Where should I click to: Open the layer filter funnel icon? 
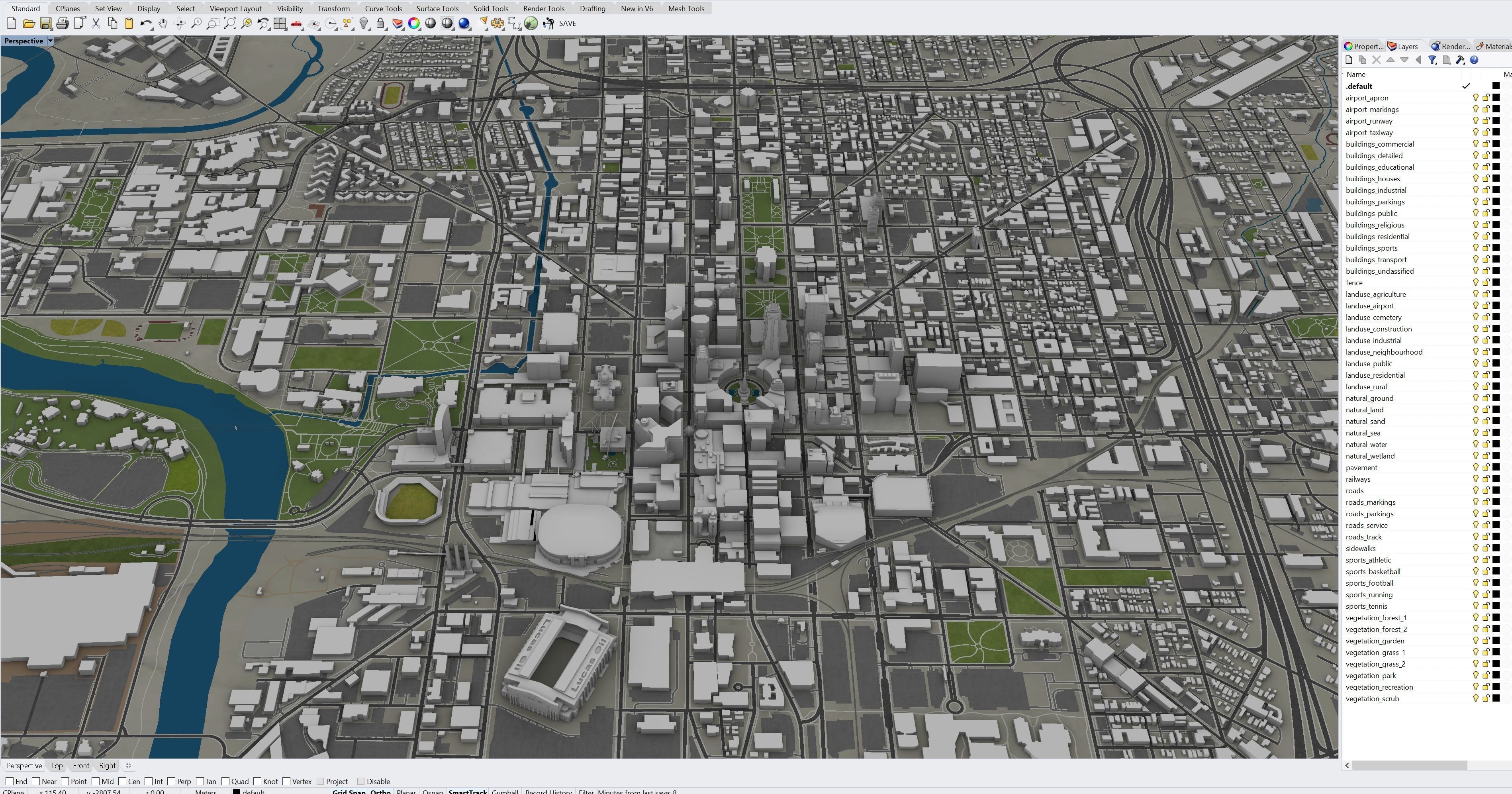1432,60
